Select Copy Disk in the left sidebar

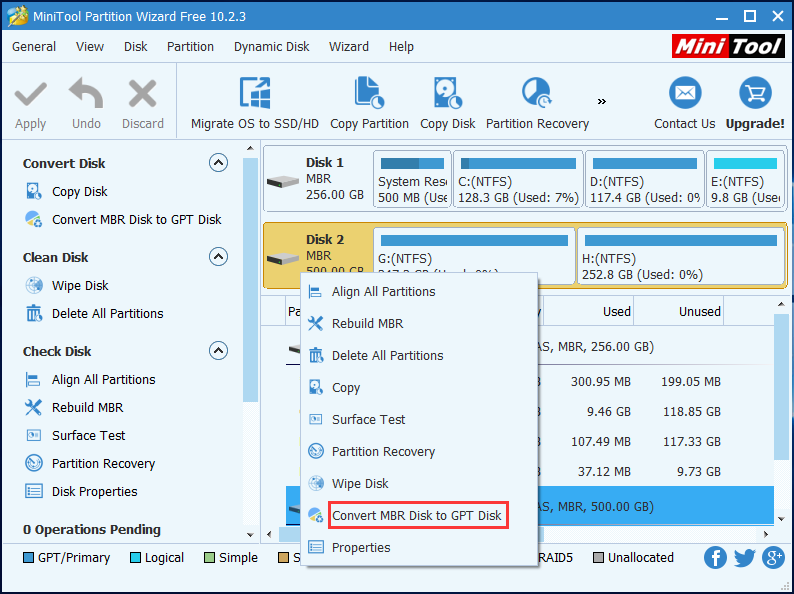80,191
